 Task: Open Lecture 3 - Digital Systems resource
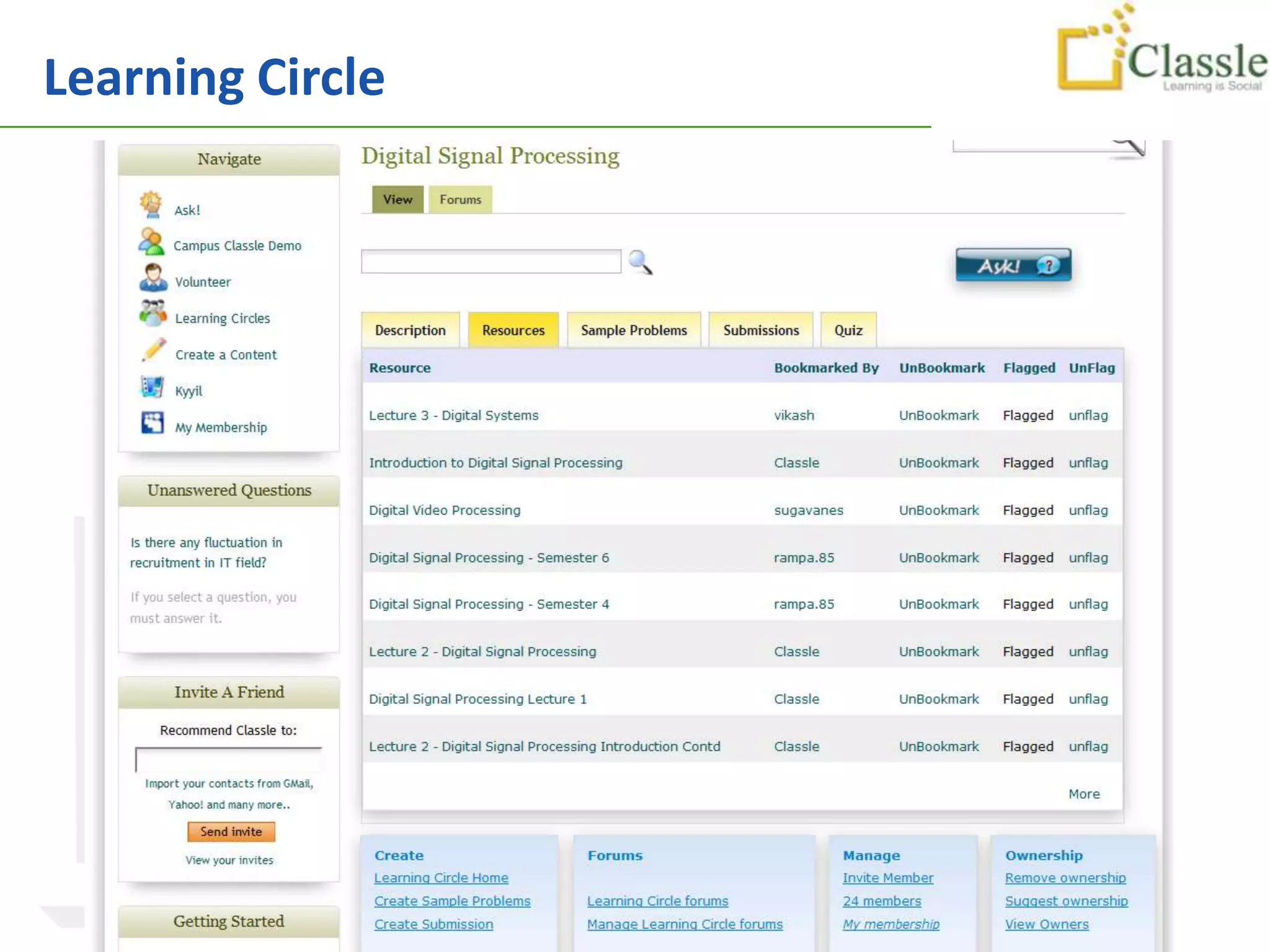[454, 415]
